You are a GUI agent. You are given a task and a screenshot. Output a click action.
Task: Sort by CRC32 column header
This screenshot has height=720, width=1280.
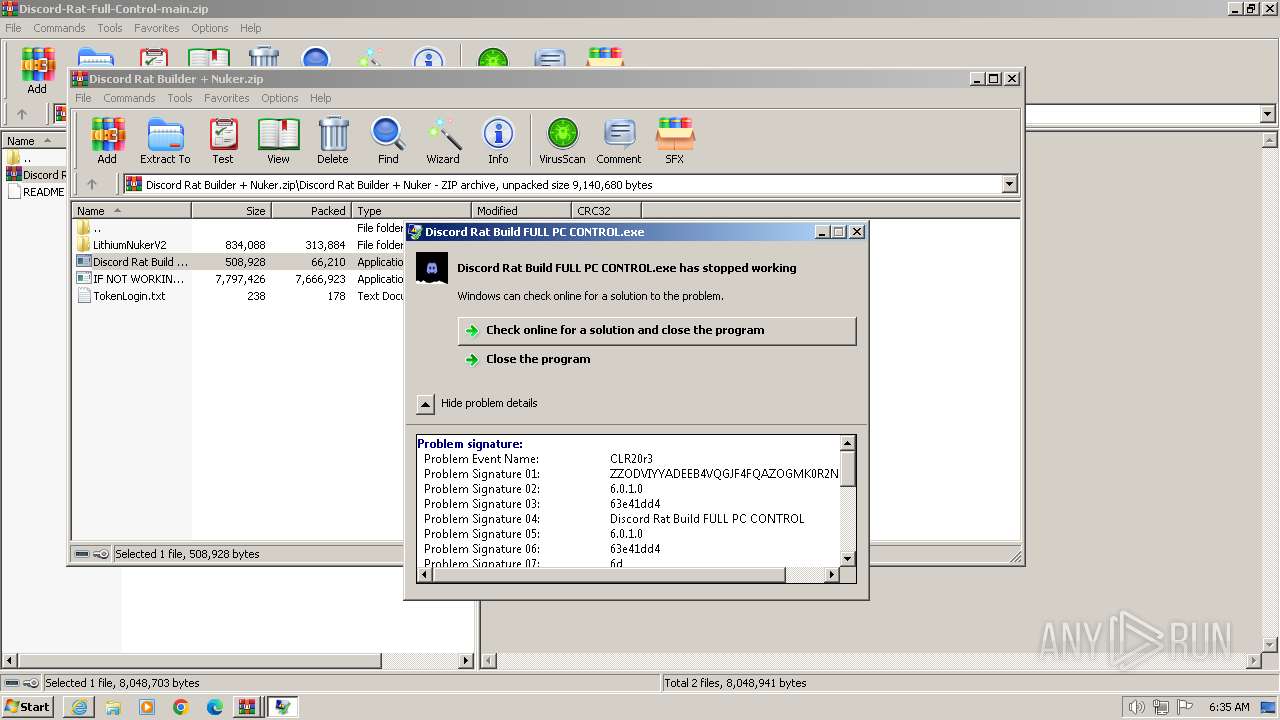coord(606,211)
